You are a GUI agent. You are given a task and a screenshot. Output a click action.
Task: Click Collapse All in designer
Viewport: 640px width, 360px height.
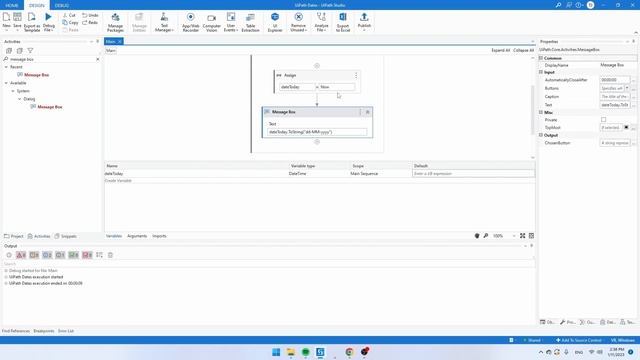(523, 50)
